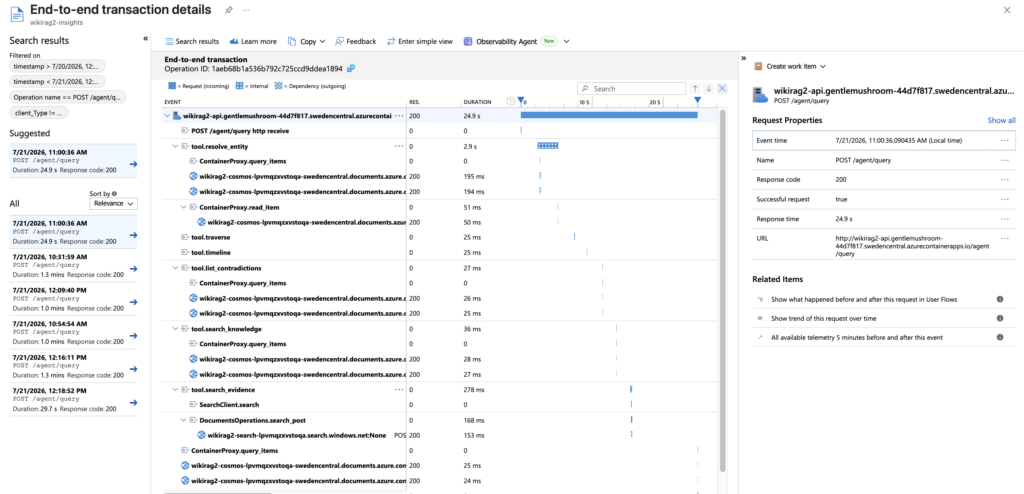Screen dimensions: 1024x494
Task: Pin the End-to-end transaction details blade
Action: (x=229, y=10)
